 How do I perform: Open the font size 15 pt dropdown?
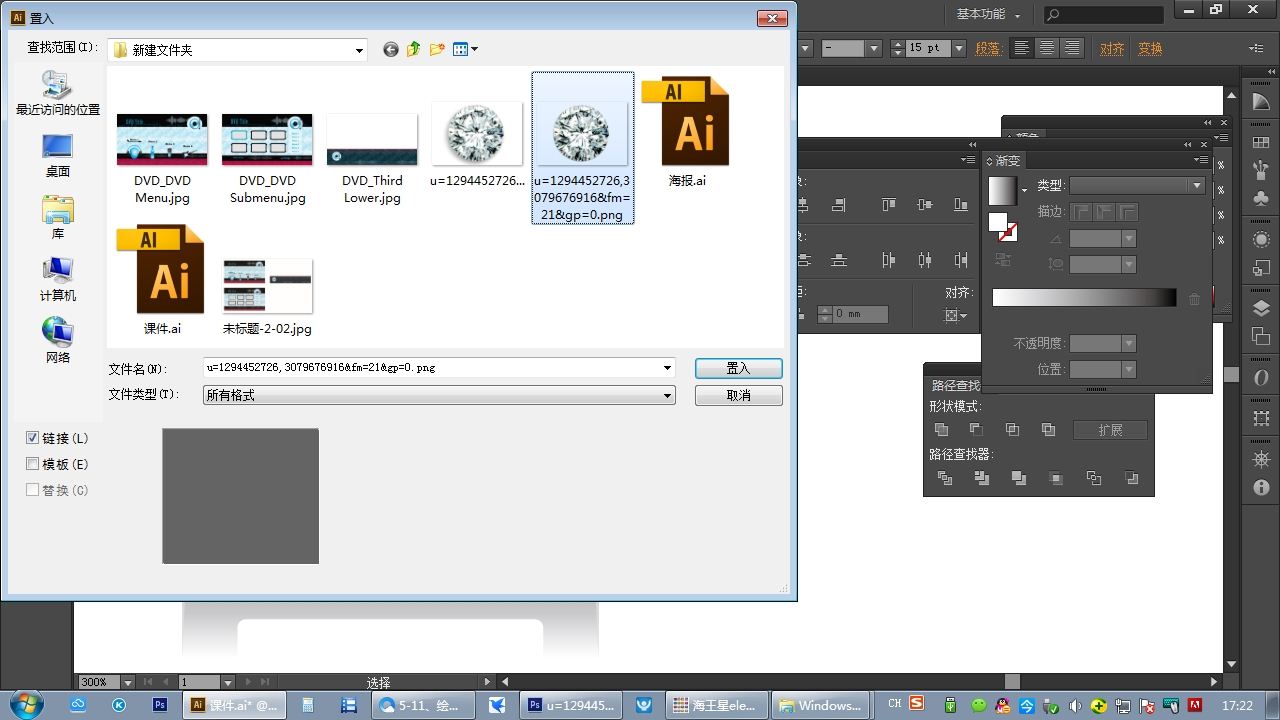pyautogui.click(x=958, y=48)
